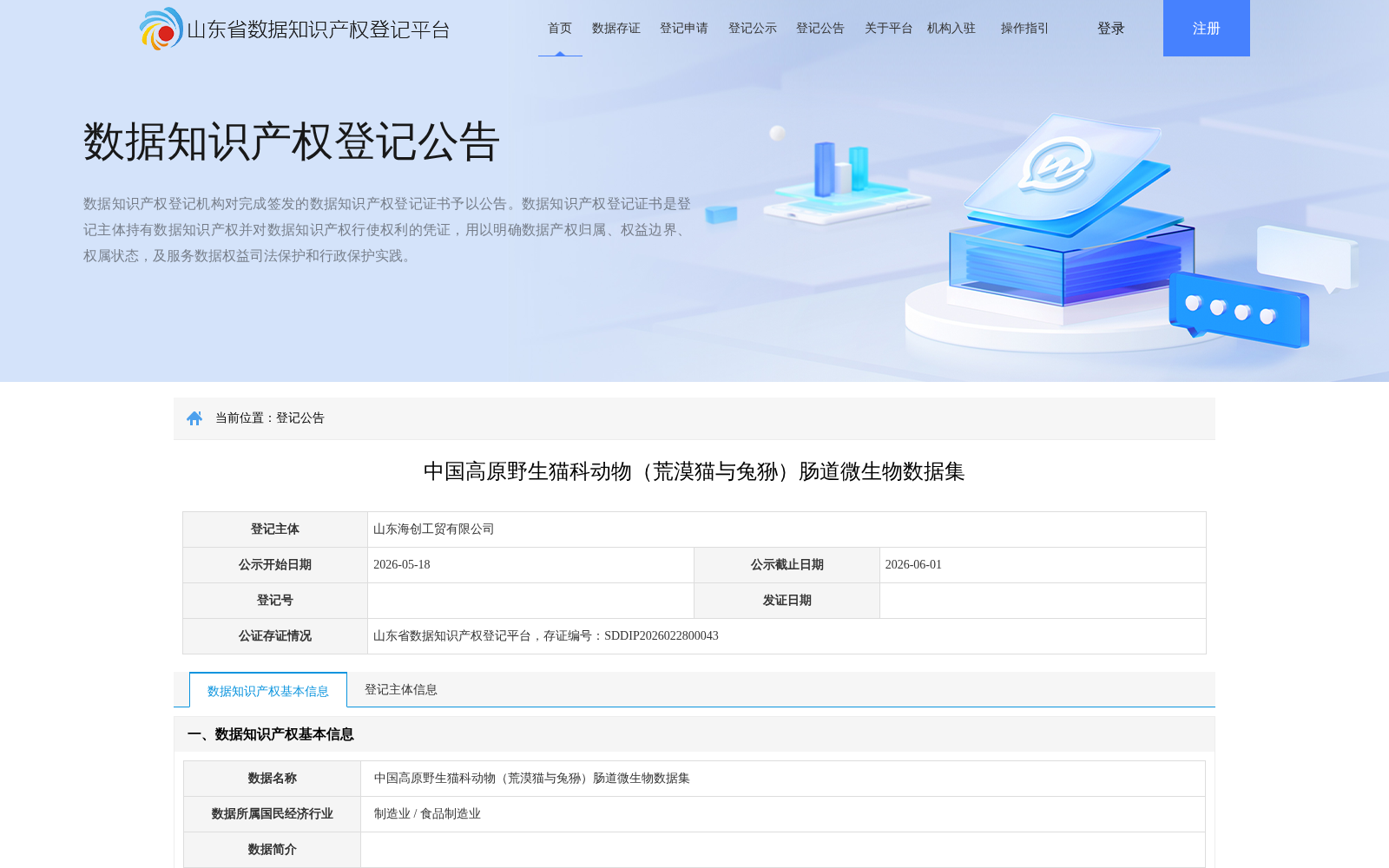Click the 公证存证情况 label cell
The width and height of the screenshot is (1389, 868).
[x=275, y=636]
